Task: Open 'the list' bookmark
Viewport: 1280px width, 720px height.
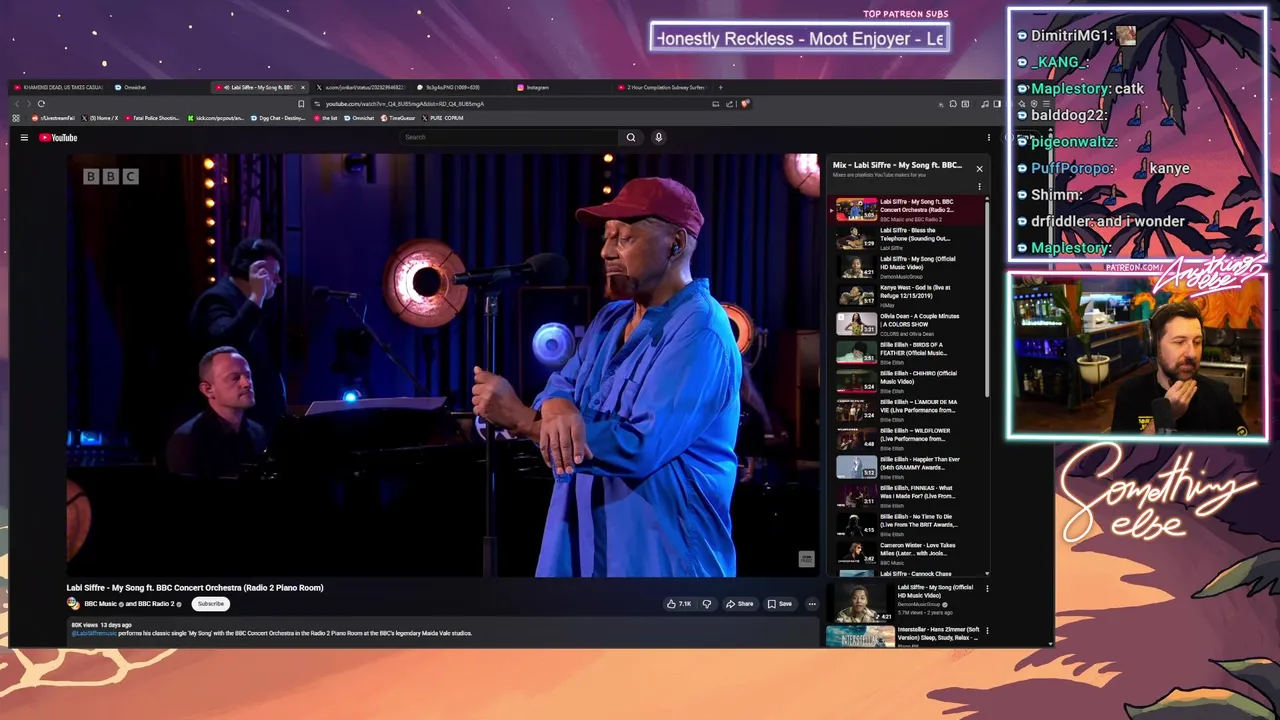Action: 326,118
